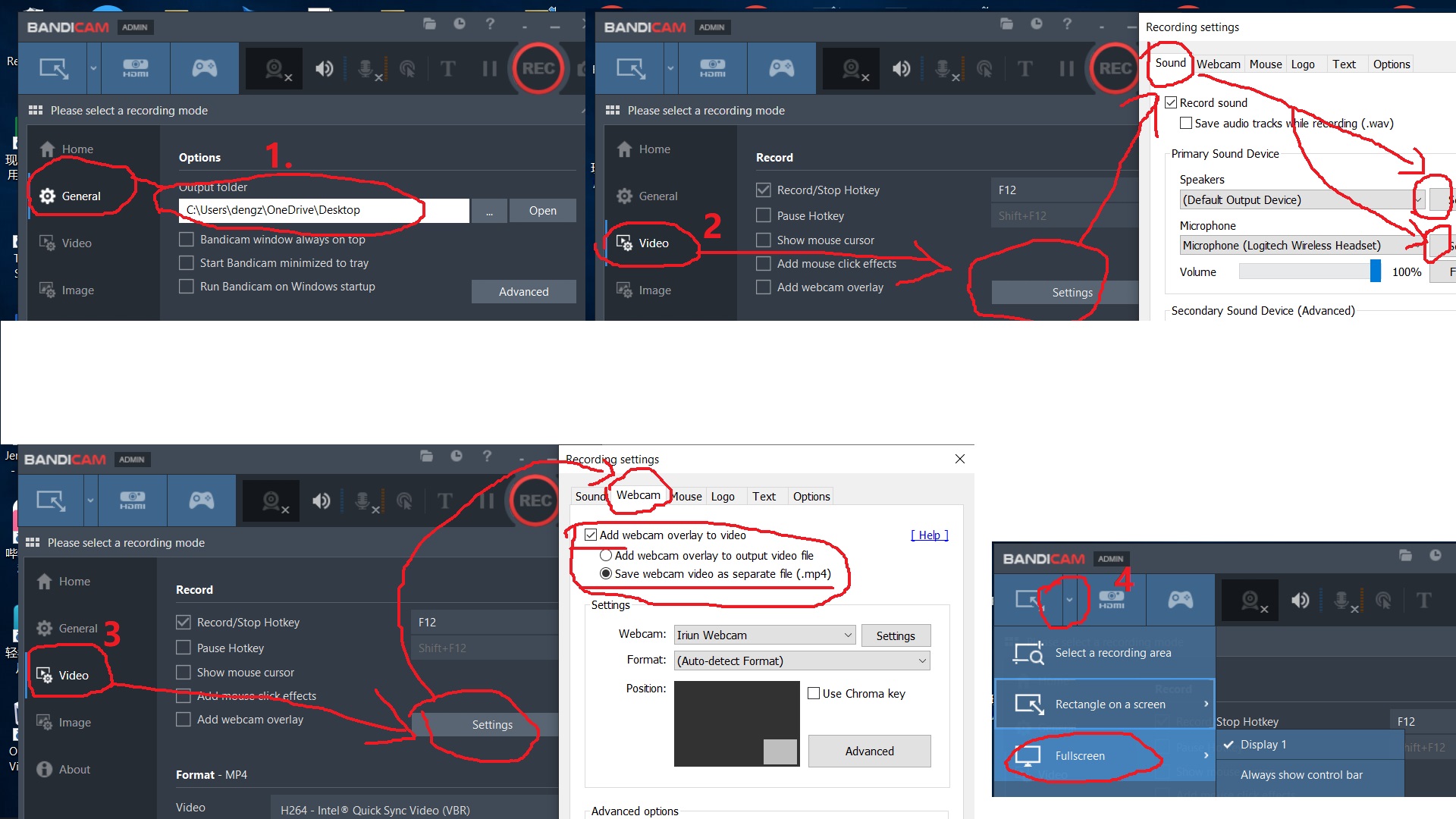Uncheck Add webcam overlay to video
The image size is (1456, 819).
point(590,535)
